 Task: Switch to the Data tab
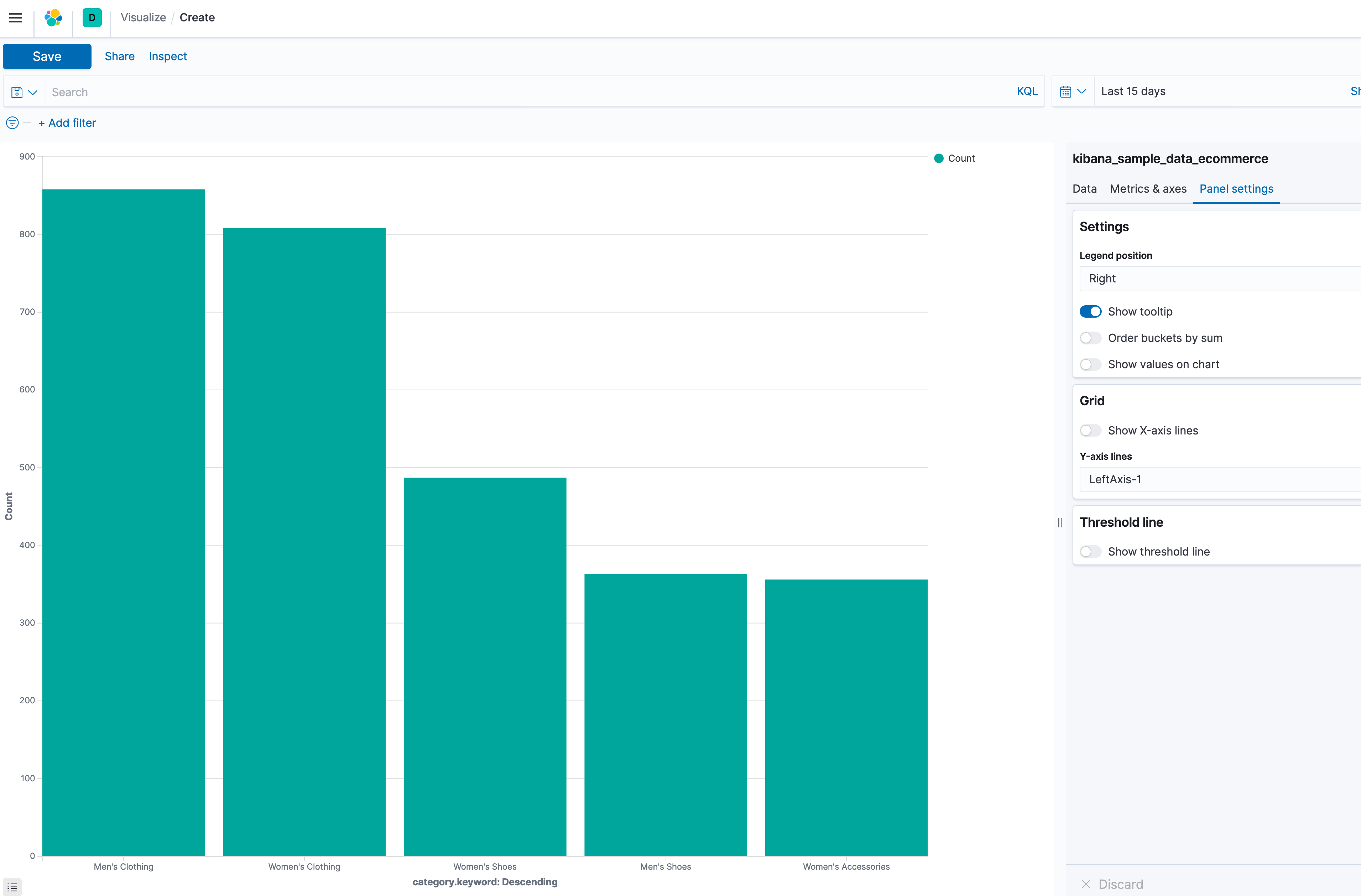[x=1084, y=189]
